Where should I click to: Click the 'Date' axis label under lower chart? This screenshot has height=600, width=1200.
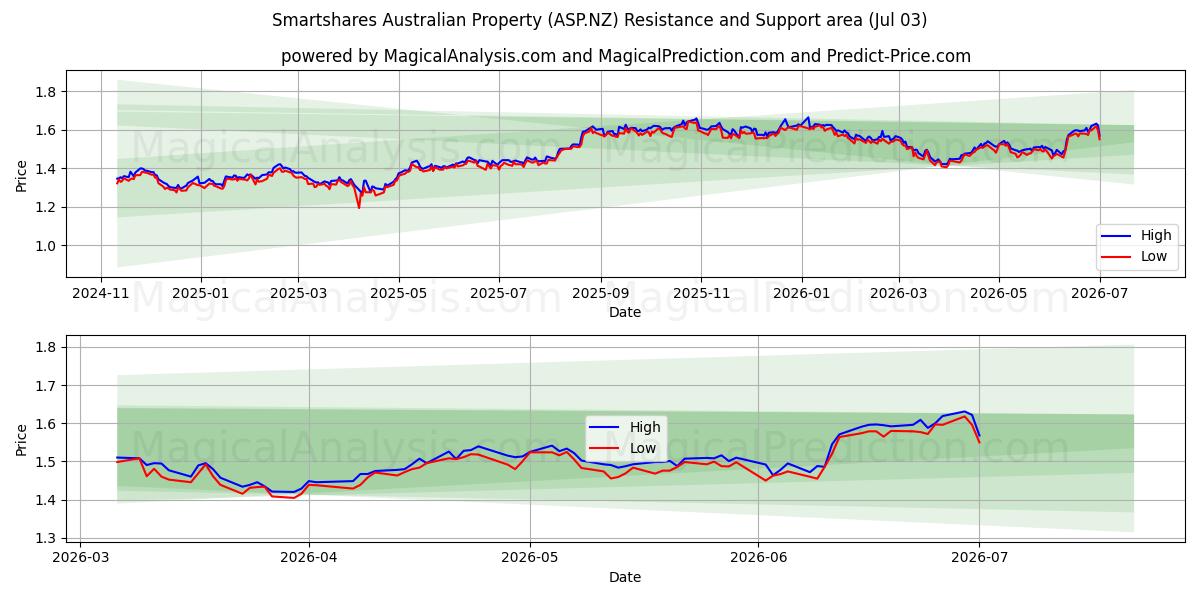point(626,578)
